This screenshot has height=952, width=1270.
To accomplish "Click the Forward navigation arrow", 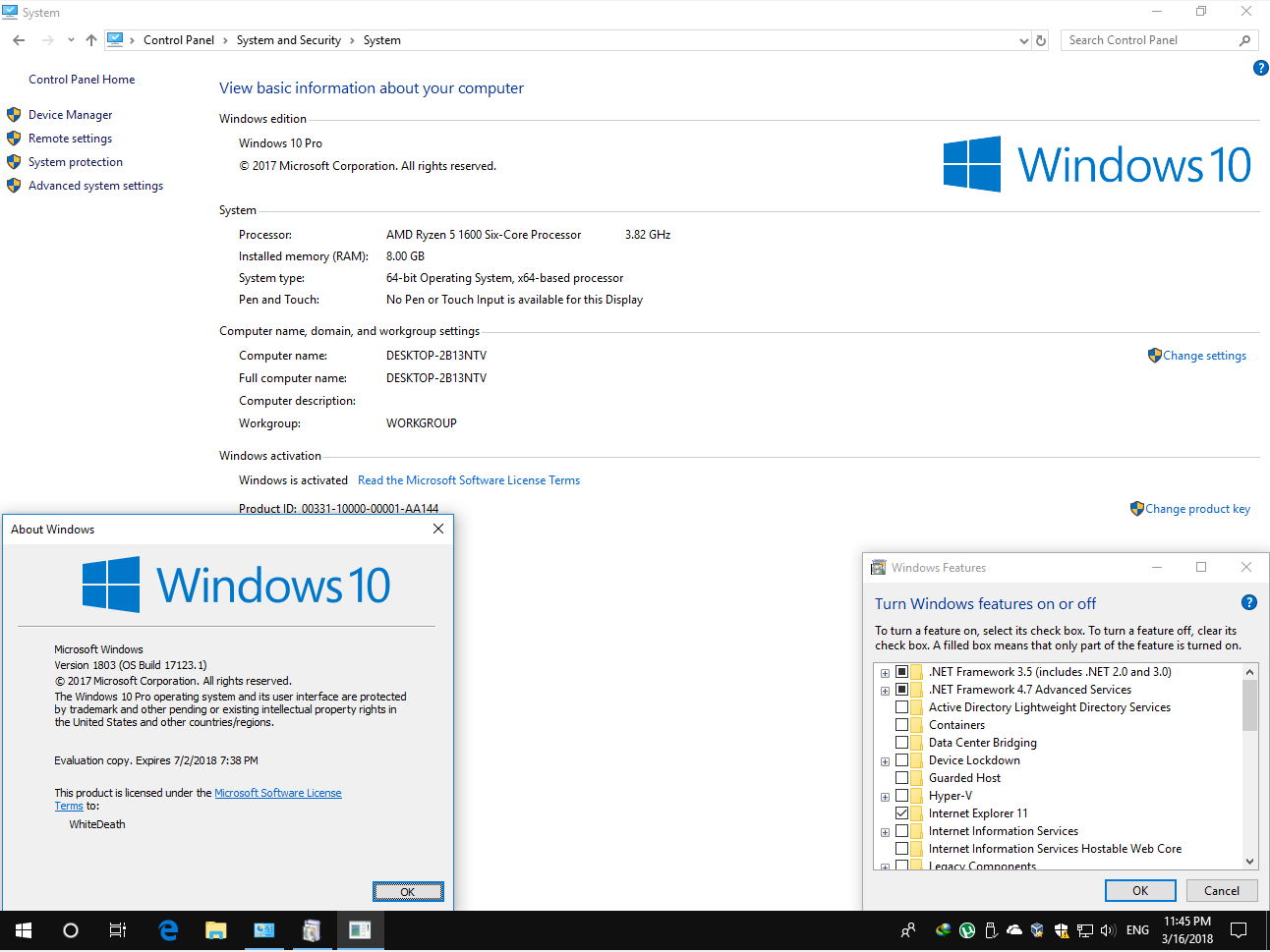I will [48, 40].
